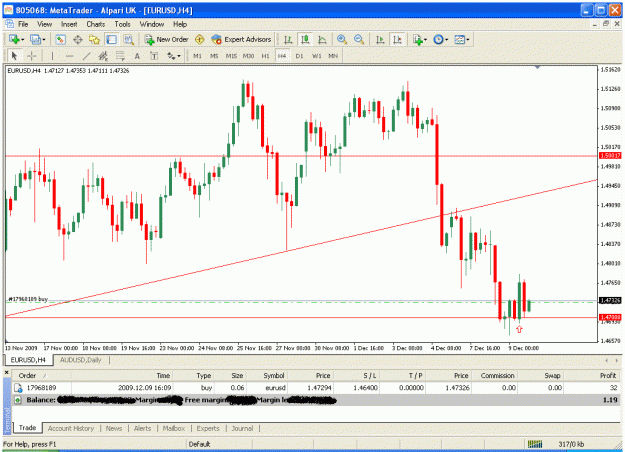Zoom out of the chart
This screenshot has width=625, height=452.
(x=359, y=39)
